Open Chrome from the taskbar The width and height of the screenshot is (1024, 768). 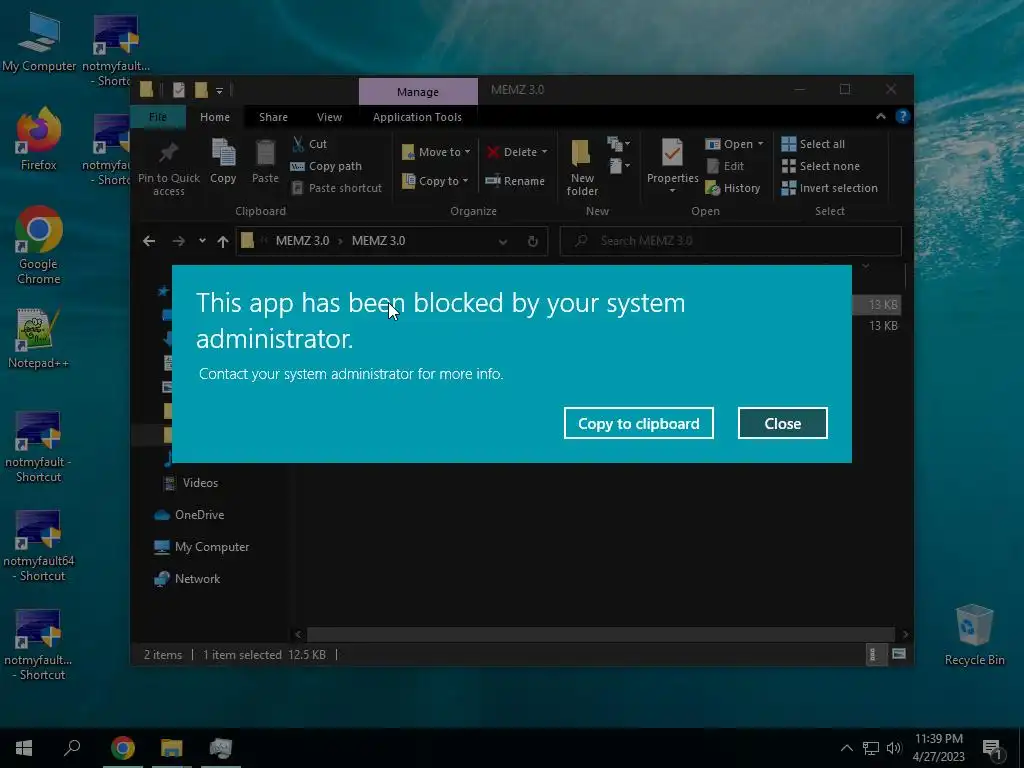[x=122, y=748]
